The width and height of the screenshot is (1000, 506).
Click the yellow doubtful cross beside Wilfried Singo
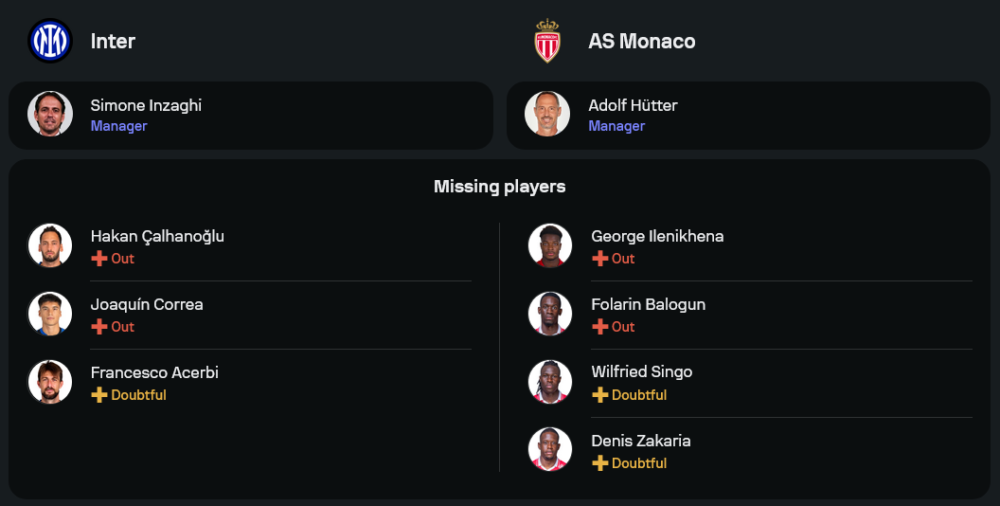[600, 395]
